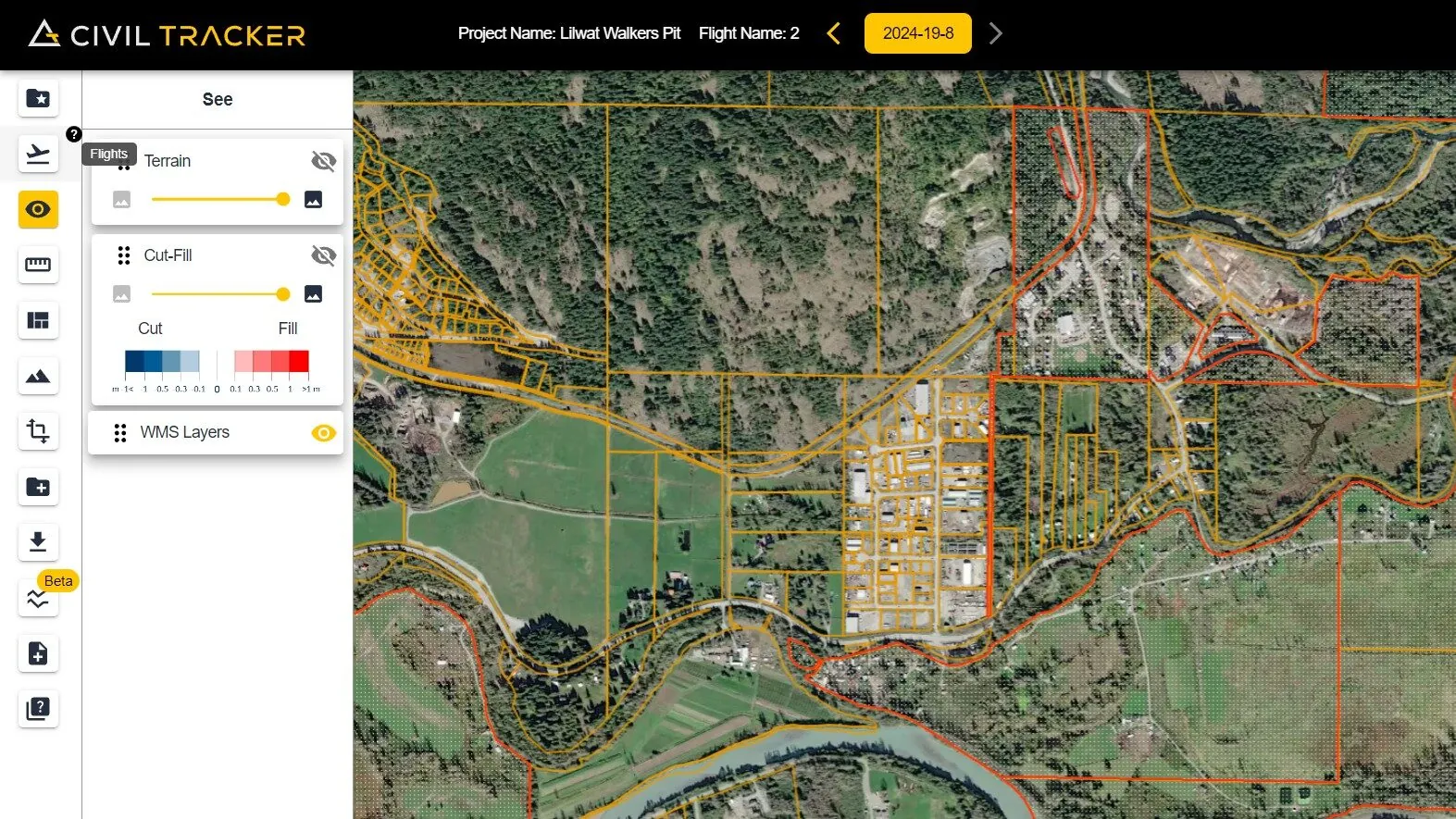
Task: Click the Terrain opacity slider handle
Action: point(283,199)
